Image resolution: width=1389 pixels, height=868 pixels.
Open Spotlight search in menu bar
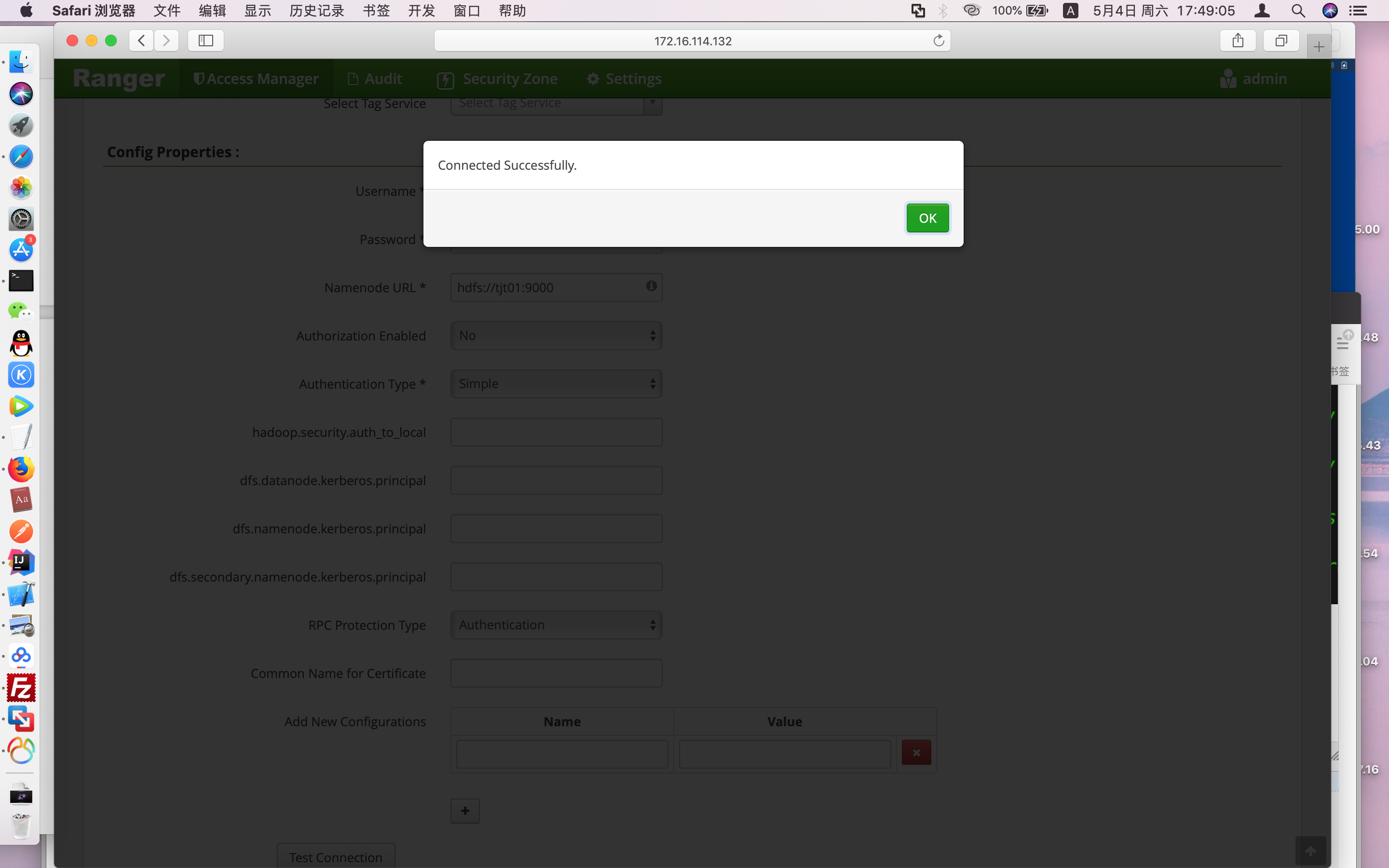pos(1298,10)
